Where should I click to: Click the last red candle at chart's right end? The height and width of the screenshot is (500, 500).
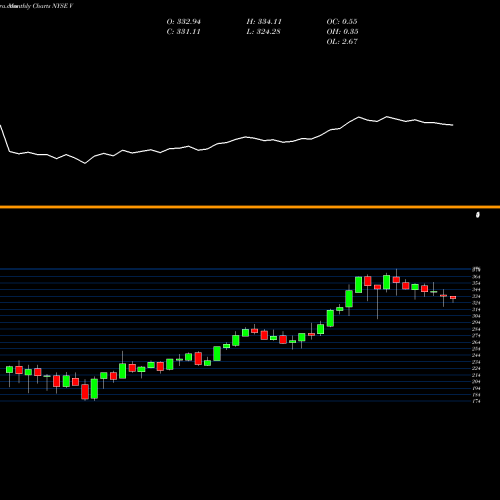coord(453,298)
